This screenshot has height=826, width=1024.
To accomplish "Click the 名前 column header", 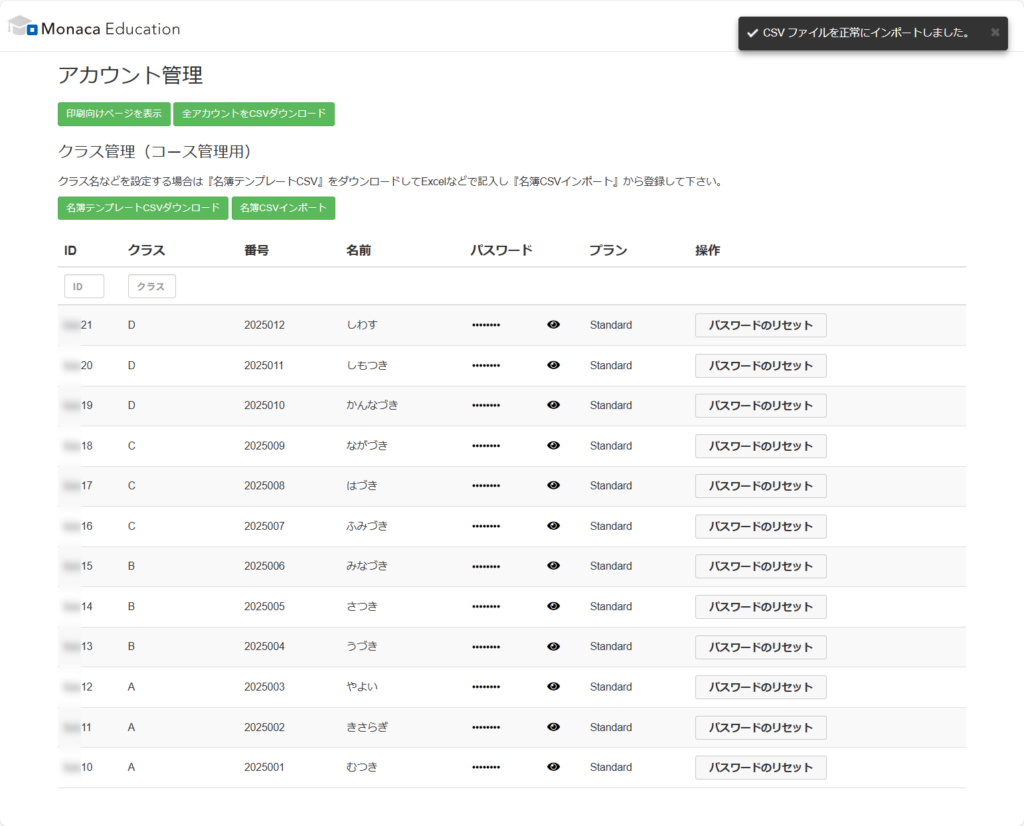I will [x=359, y=250].
